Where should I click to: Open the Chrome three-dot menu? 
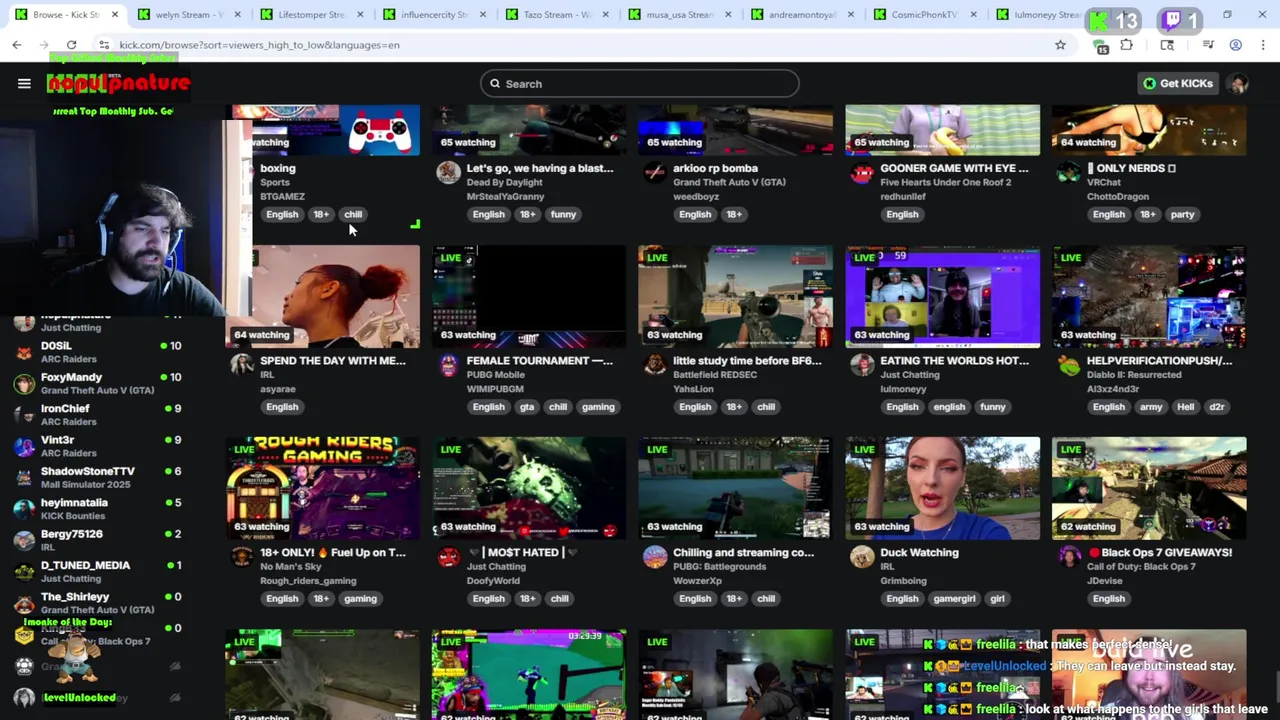pos(1264,45)
